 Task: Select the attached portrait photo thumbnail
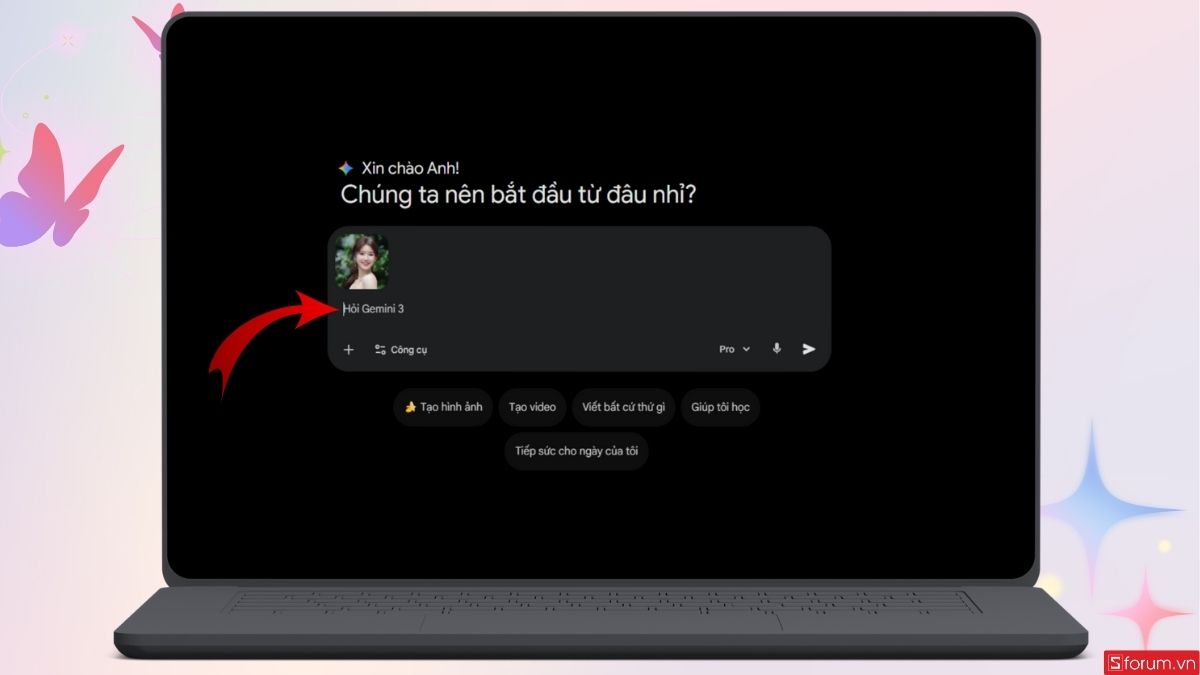(x=361, y=262)
